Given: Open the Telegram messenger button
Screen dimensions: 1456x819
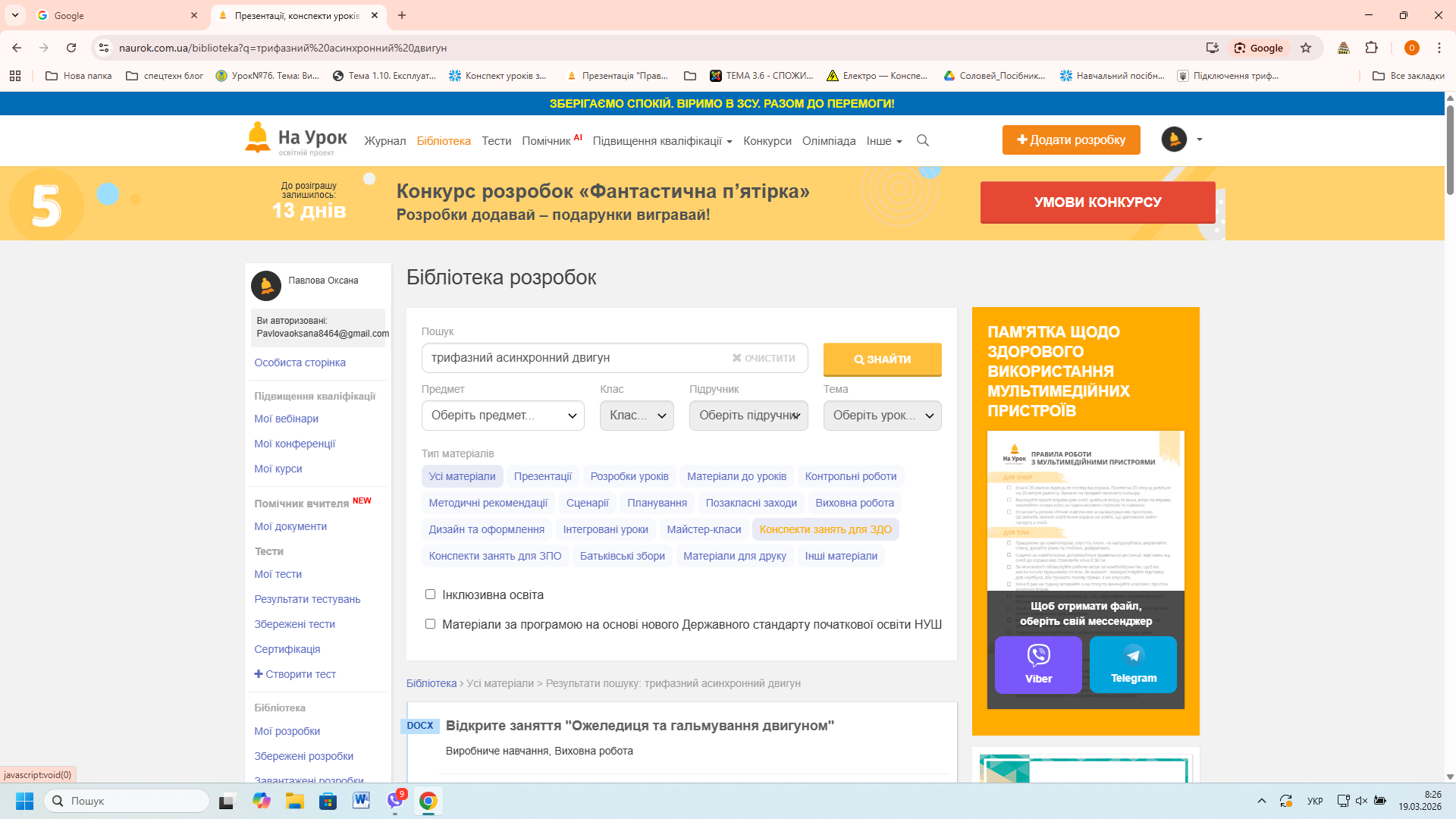Looking at the screenshot, I should point(1133,664).
